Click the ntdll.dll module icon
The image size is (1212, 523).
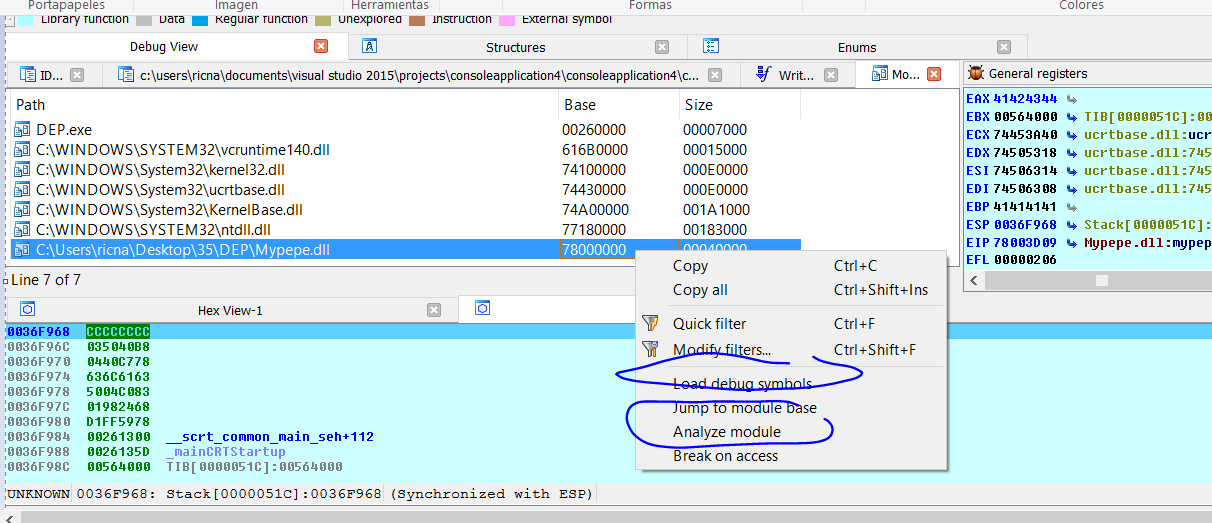pyautogui.click(x=23, y=230)
